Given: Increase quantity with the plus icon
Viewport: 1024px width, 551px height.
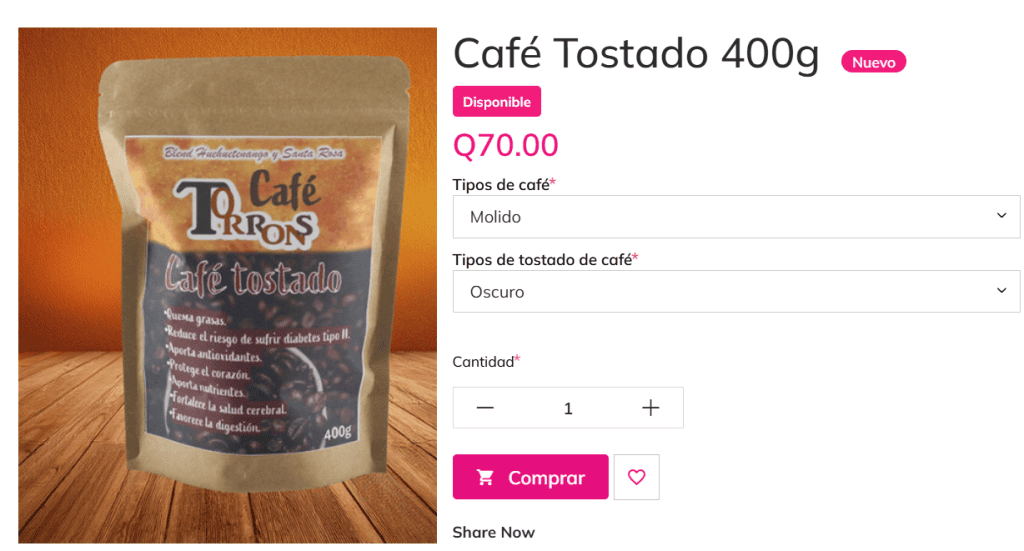Looking at the screenshot, I should (650, 408).
